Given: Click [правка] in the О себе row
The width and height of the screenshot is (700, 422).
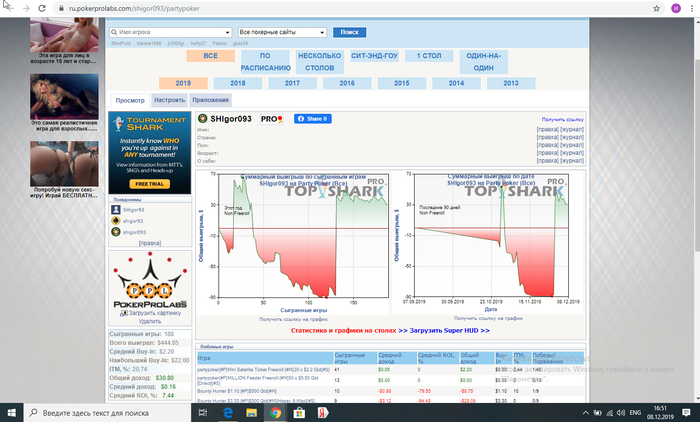Looking at the screenshot, I should 547,160.
